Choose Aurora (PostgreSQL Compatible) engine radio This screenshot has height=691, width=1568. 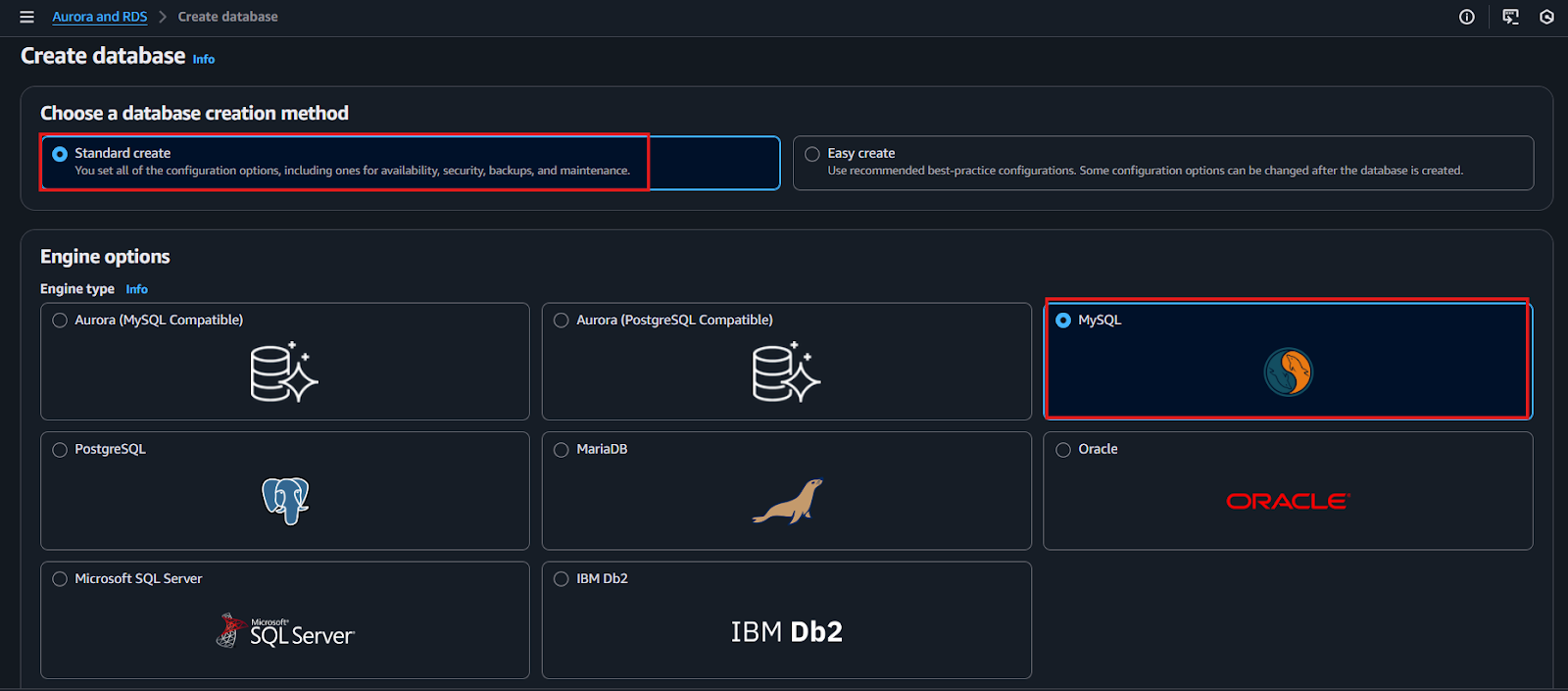coord(562,321)
